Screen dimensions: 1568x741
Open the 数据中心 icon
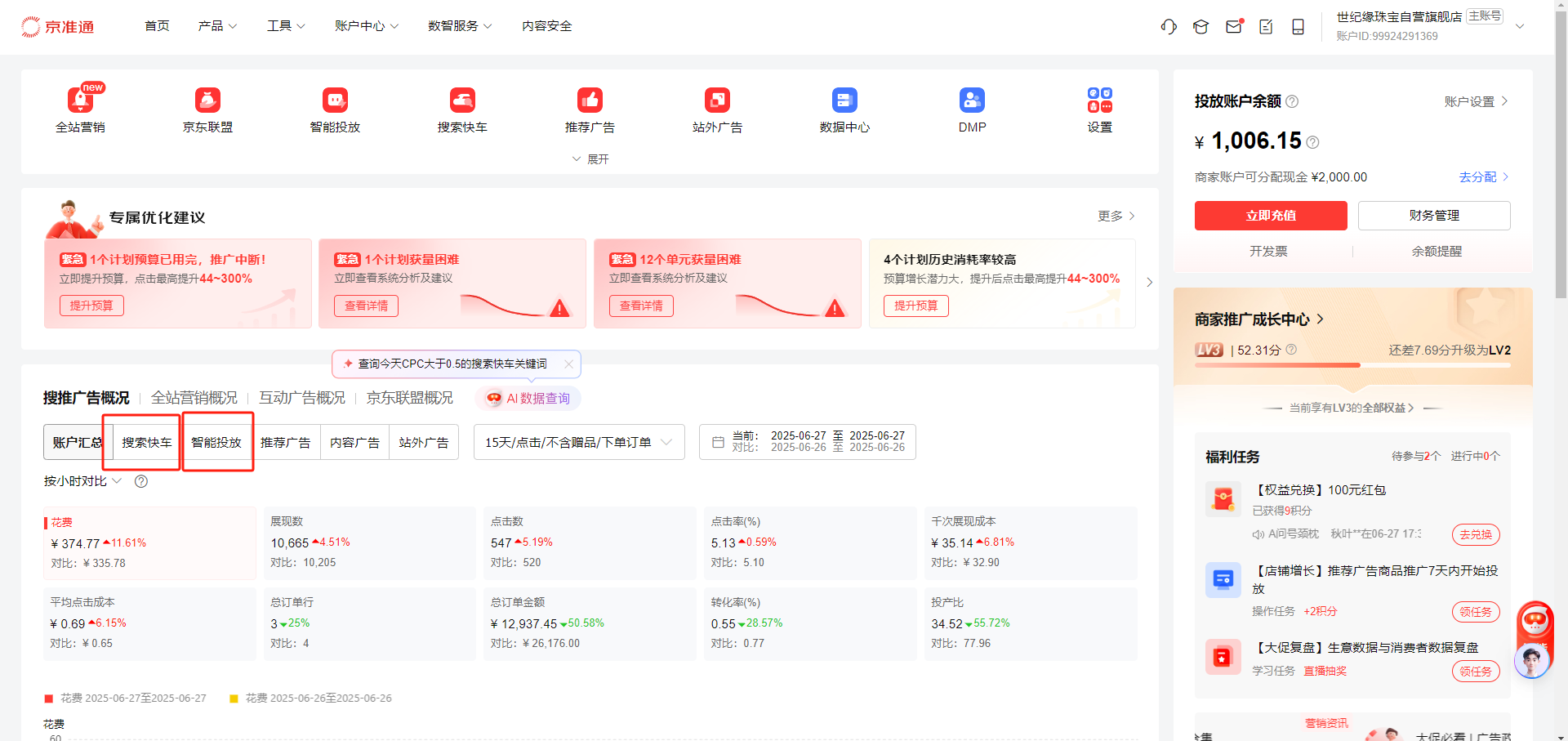(x=844, y=101)
